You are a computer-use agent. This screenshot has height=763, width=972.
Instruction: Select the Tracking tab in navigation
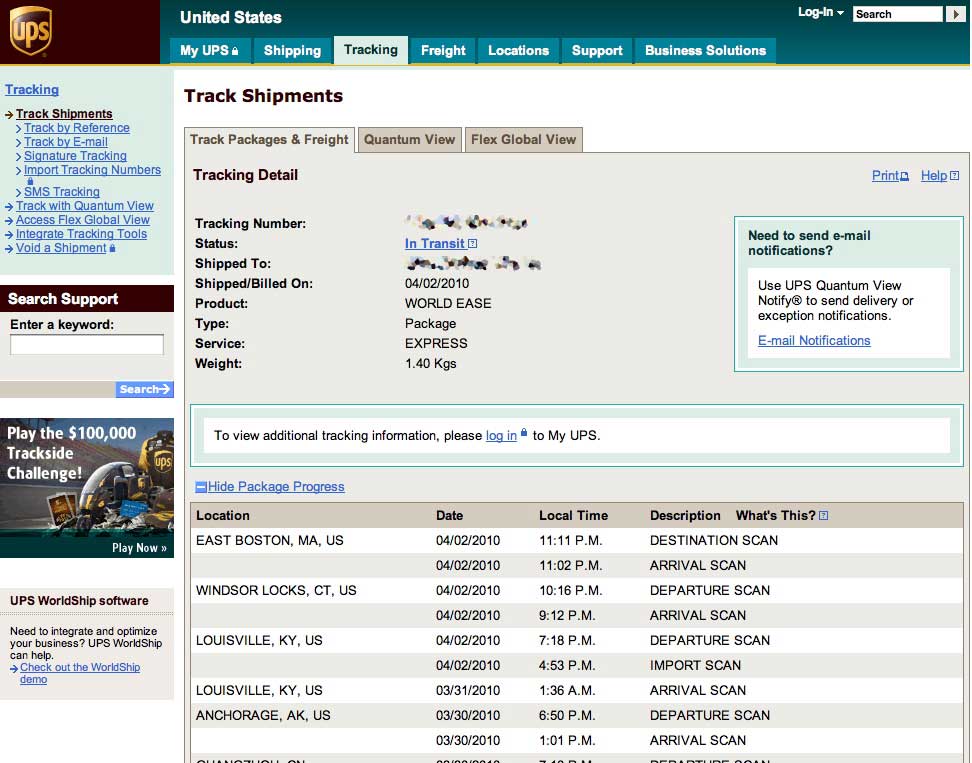pyautogui.click(x=371, y=50)
